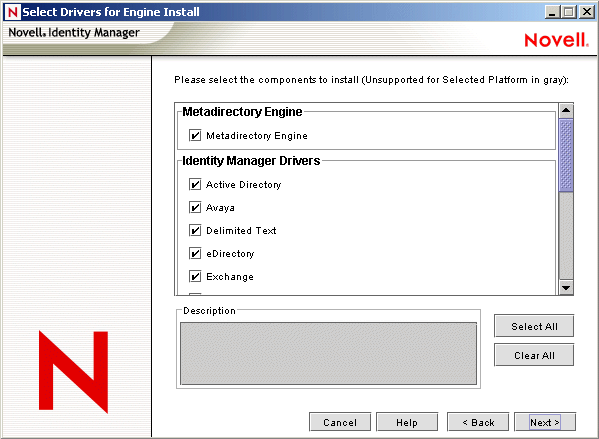Return to previous page with Back
This screenshot has width=599, height=439.
478,422
